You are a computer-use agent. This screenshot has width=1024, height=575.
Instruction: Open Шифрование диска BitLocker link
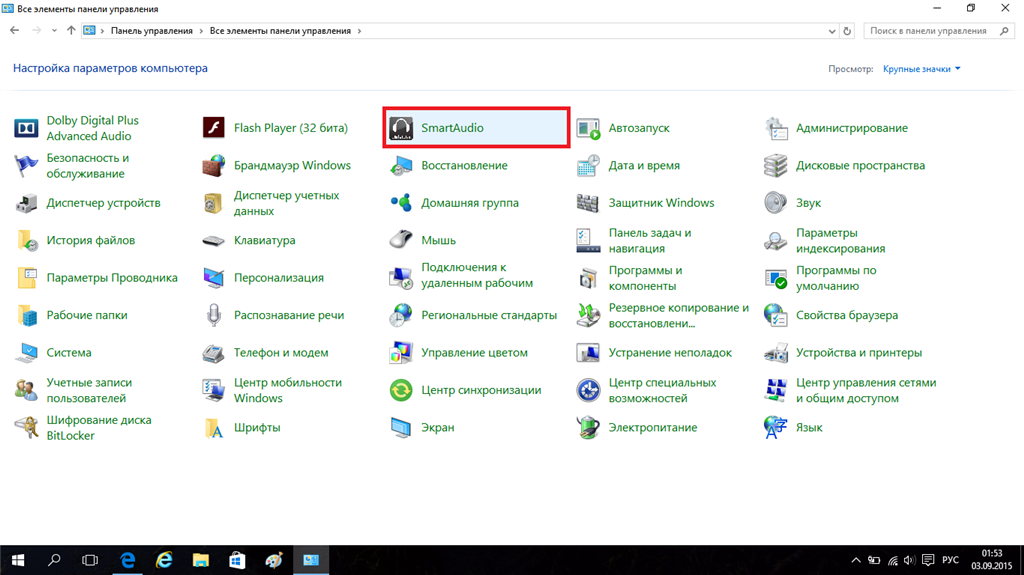pyautogui.click(x=99, y=427)
